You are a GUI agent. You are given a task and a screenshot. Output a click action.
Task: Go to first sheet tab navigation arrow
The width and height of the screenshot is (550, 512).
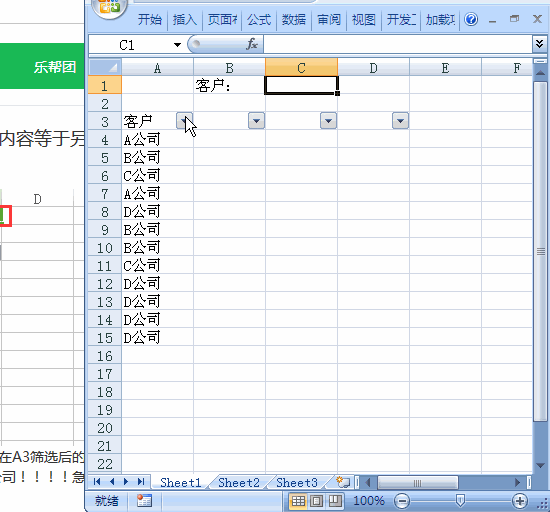click(x=97, y=481)
